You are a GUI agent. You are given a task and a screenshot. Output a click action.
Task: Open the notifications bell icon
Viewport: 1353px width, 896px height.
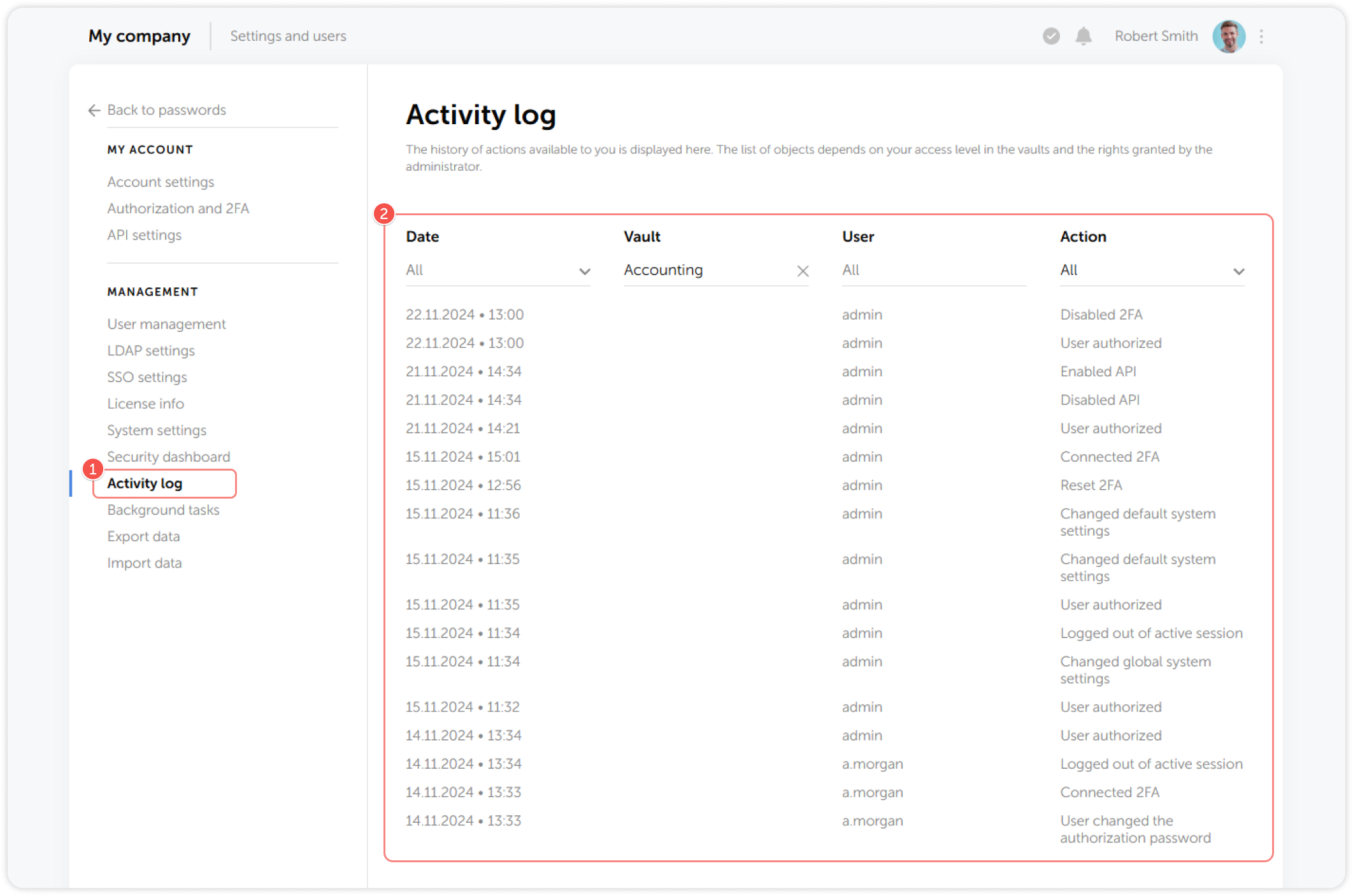pos(1083,36)
